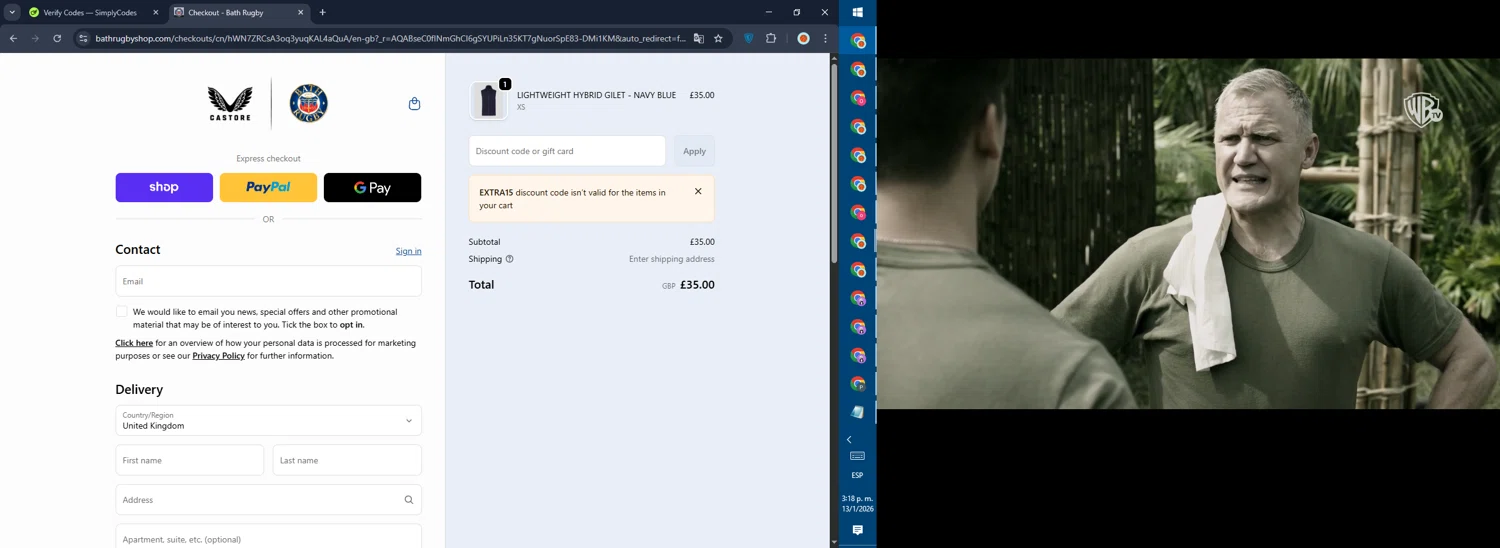Click the Apartment, suite field
1500x548 pixels.
268,537
